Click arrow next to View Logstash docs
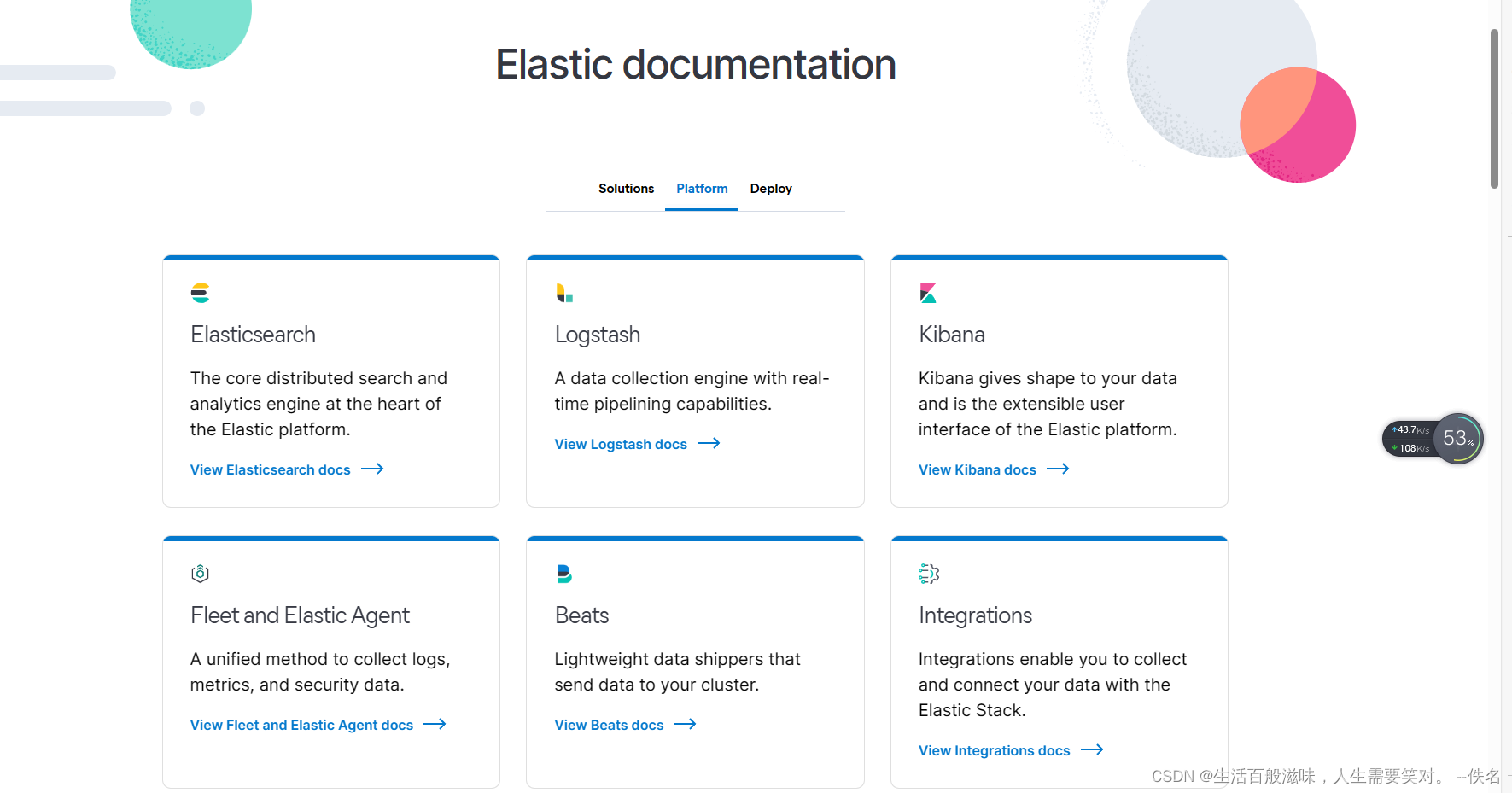 point(709,443)
